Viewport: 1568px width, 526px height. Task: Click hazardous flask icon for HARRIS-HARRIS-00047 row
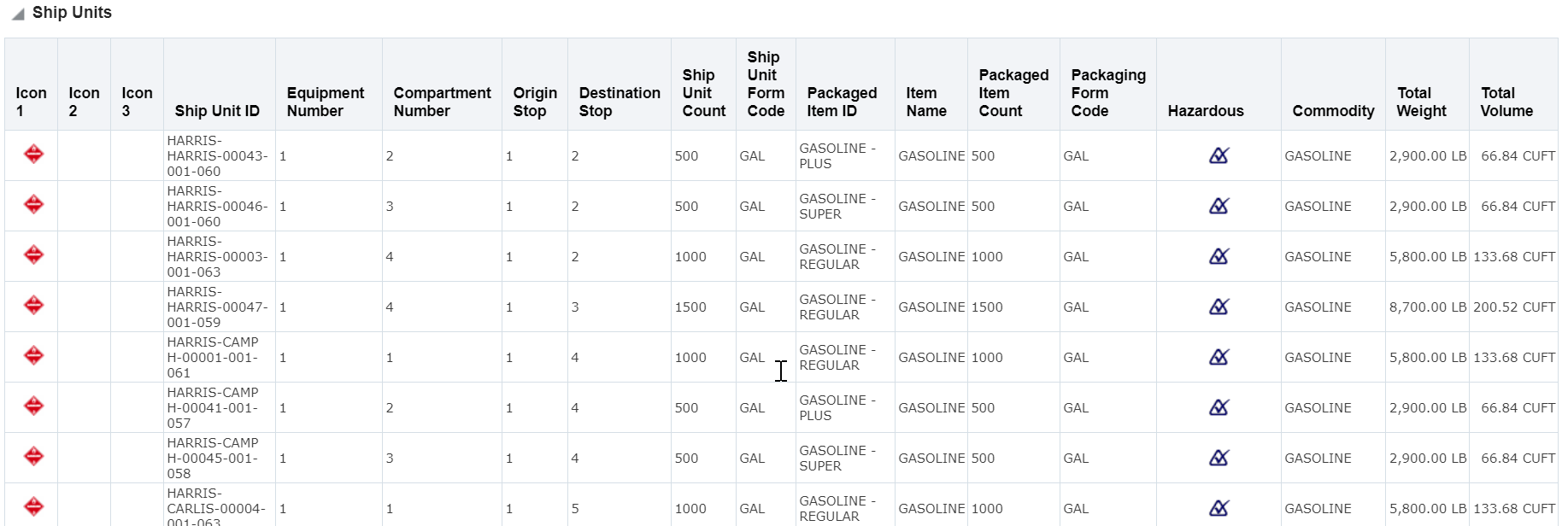1219,307
